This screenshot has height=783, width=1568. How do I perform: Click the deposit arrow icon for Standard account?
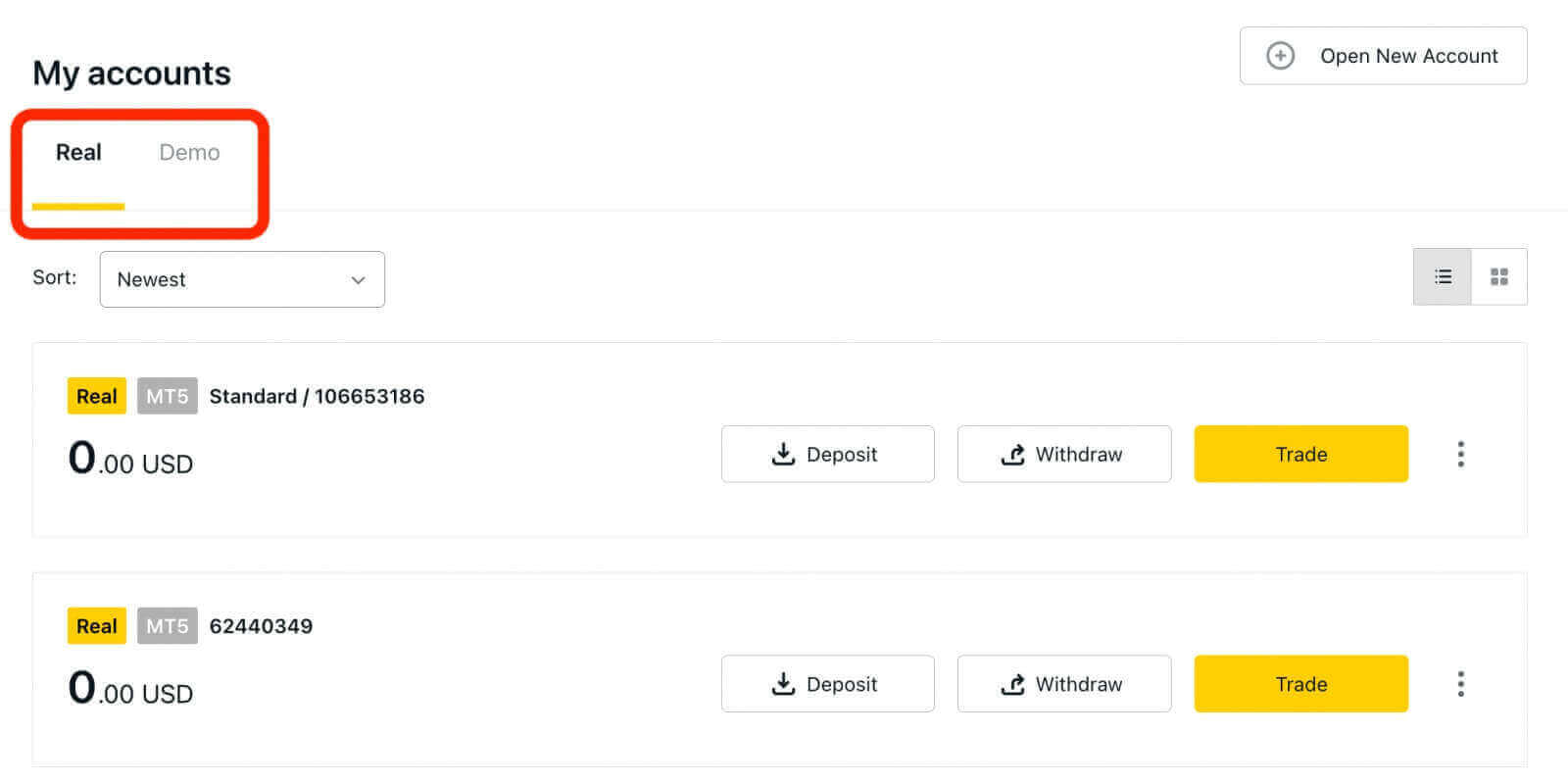pos(783,454)
